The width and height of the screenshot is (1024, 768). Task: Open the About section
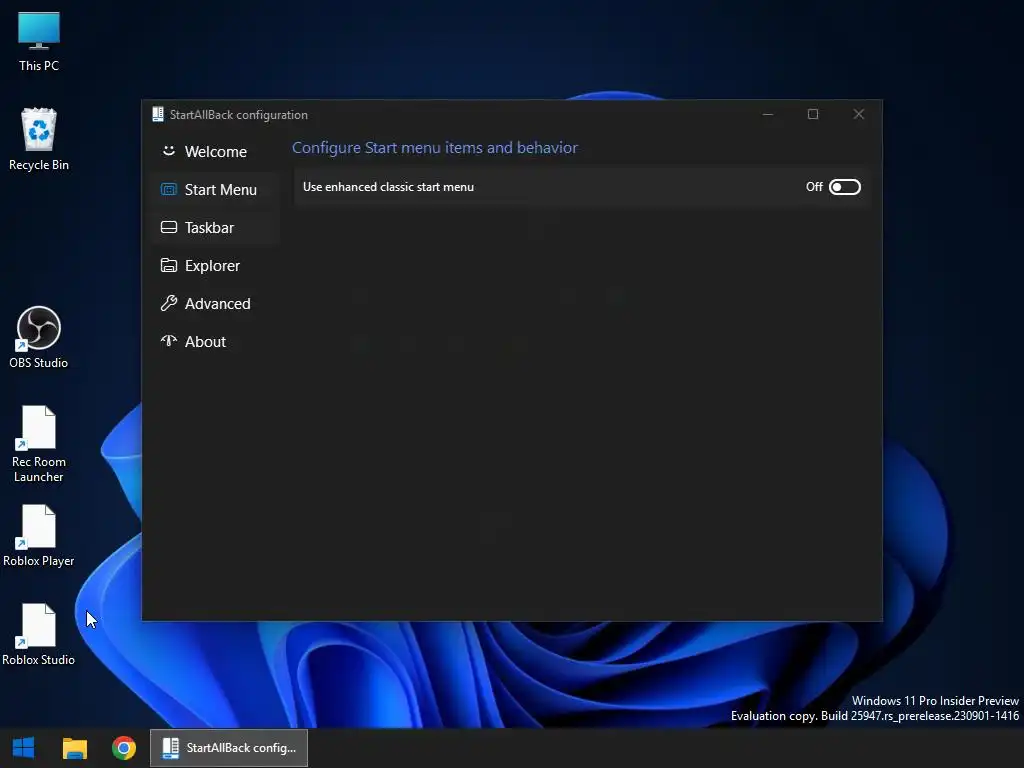coord(215,342)
